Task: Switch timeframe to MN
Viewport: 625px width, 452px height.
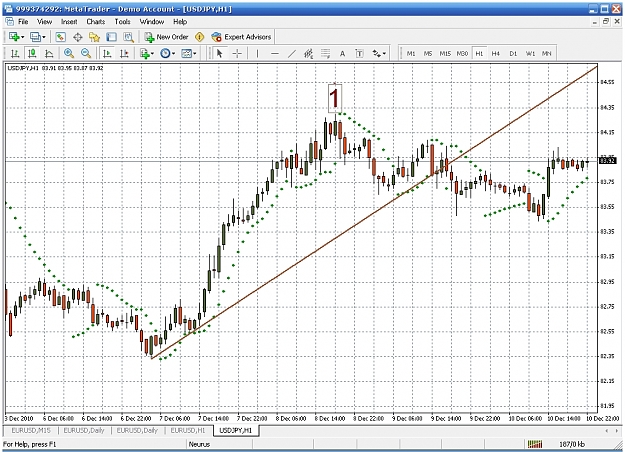Action: (546, 53)
